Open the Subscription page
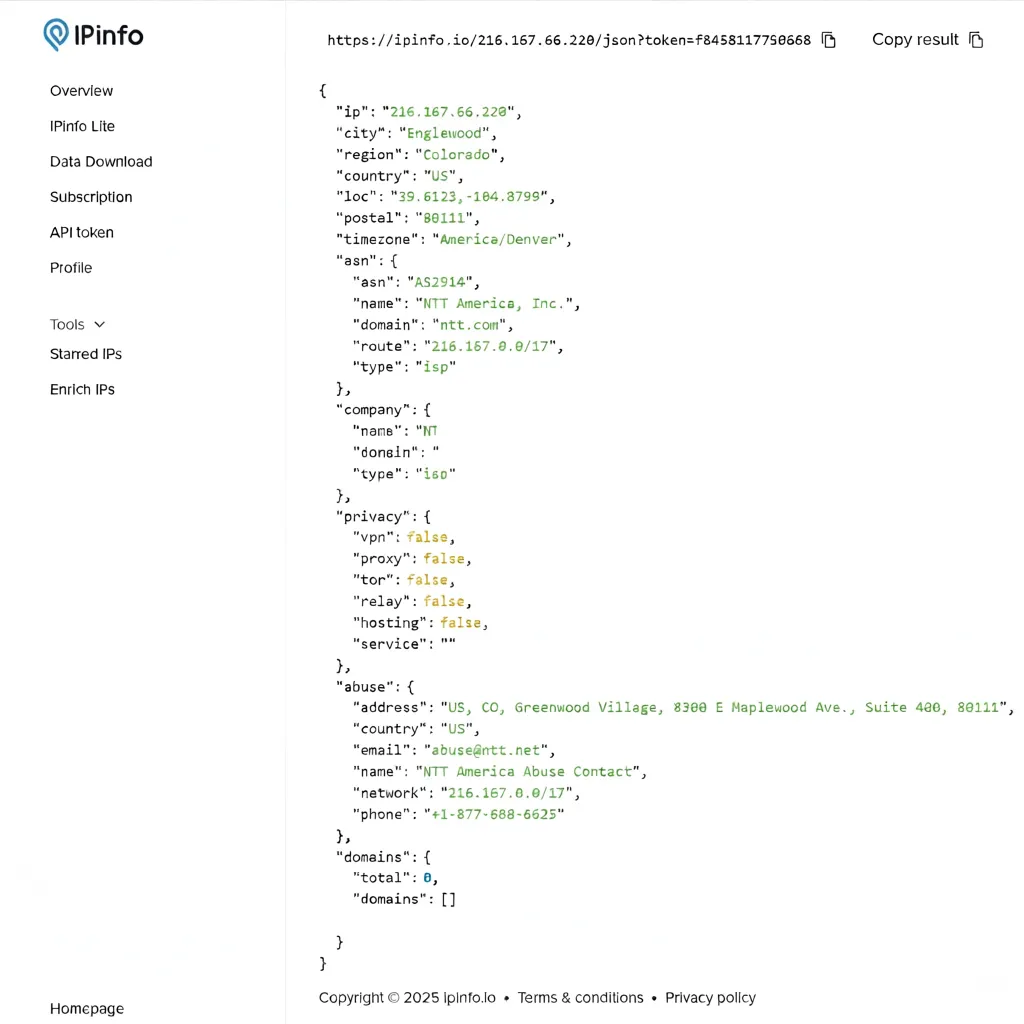1024x1024 pixels. pos(91,197)
